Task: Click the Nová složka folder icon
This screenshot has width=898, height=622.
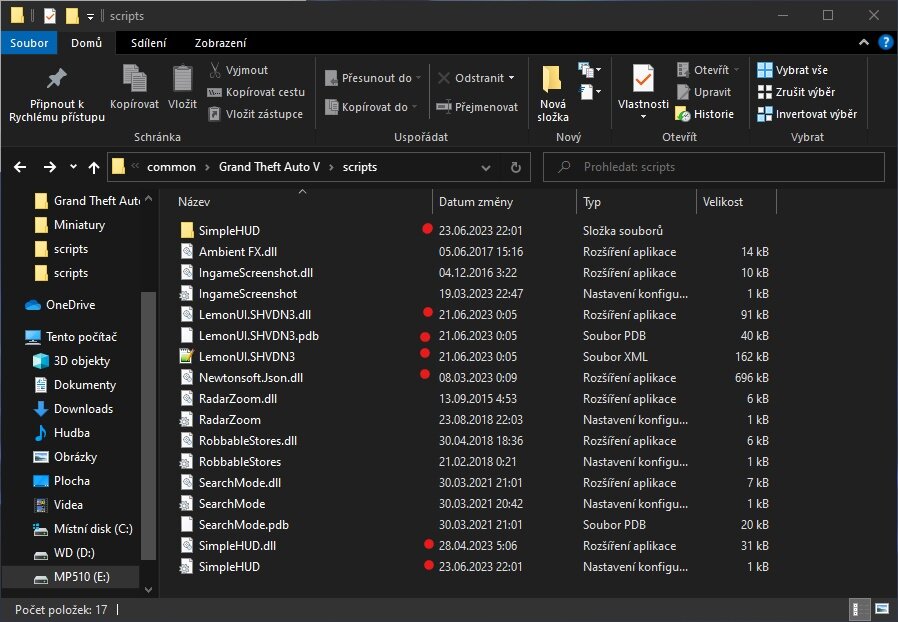Action: click(x=552, y=79)
